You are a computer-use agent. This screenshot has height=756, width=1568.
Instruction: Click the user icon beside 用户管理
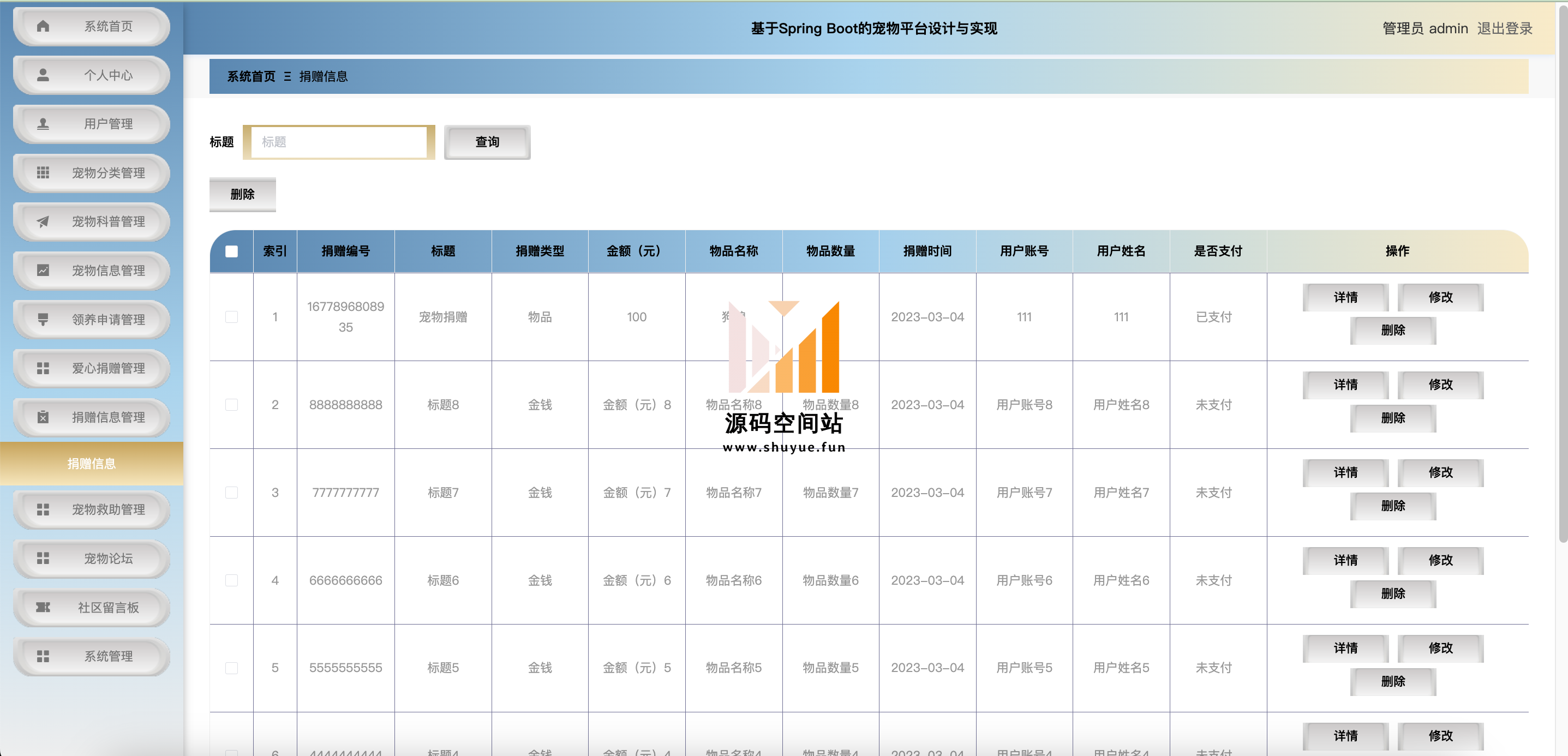pyautogui.click(x=43, y=124)
